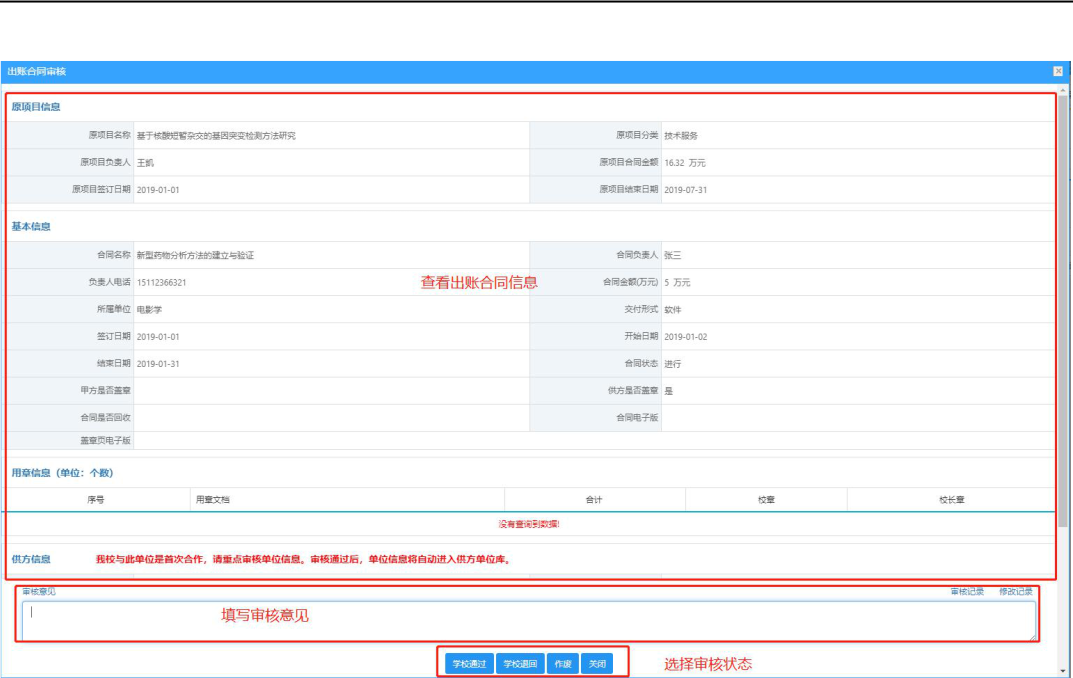Click the vertical scrollbar thumb
Viewport: 1073px width, 678px height.
pyautogui.click(x=1063, y=311)
